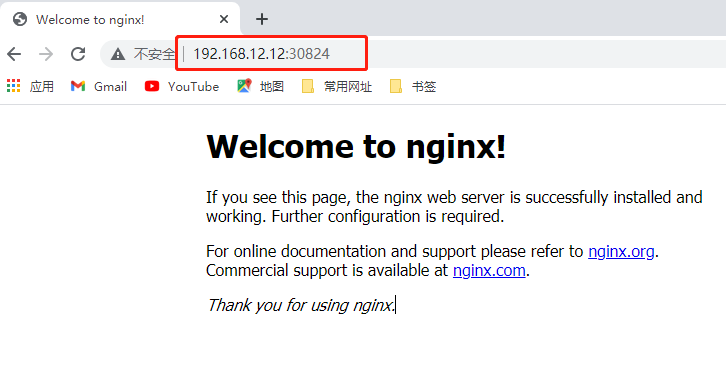Click the not-secure warning triangle icon

click(x=118, y=54)
